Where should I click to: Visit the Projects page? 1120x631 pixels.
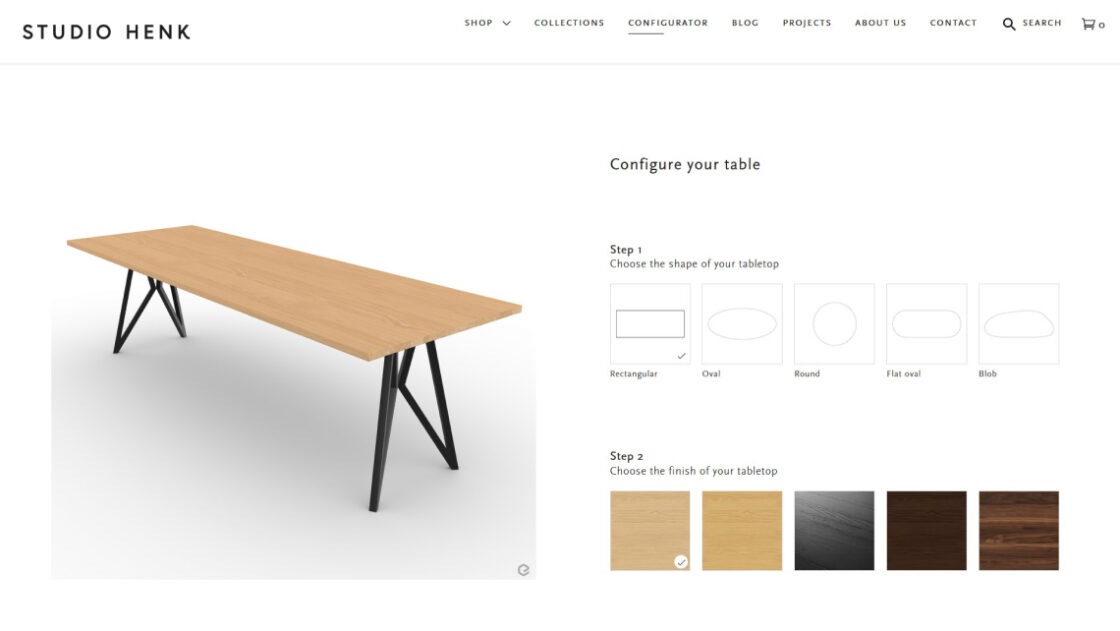[806, 23]
